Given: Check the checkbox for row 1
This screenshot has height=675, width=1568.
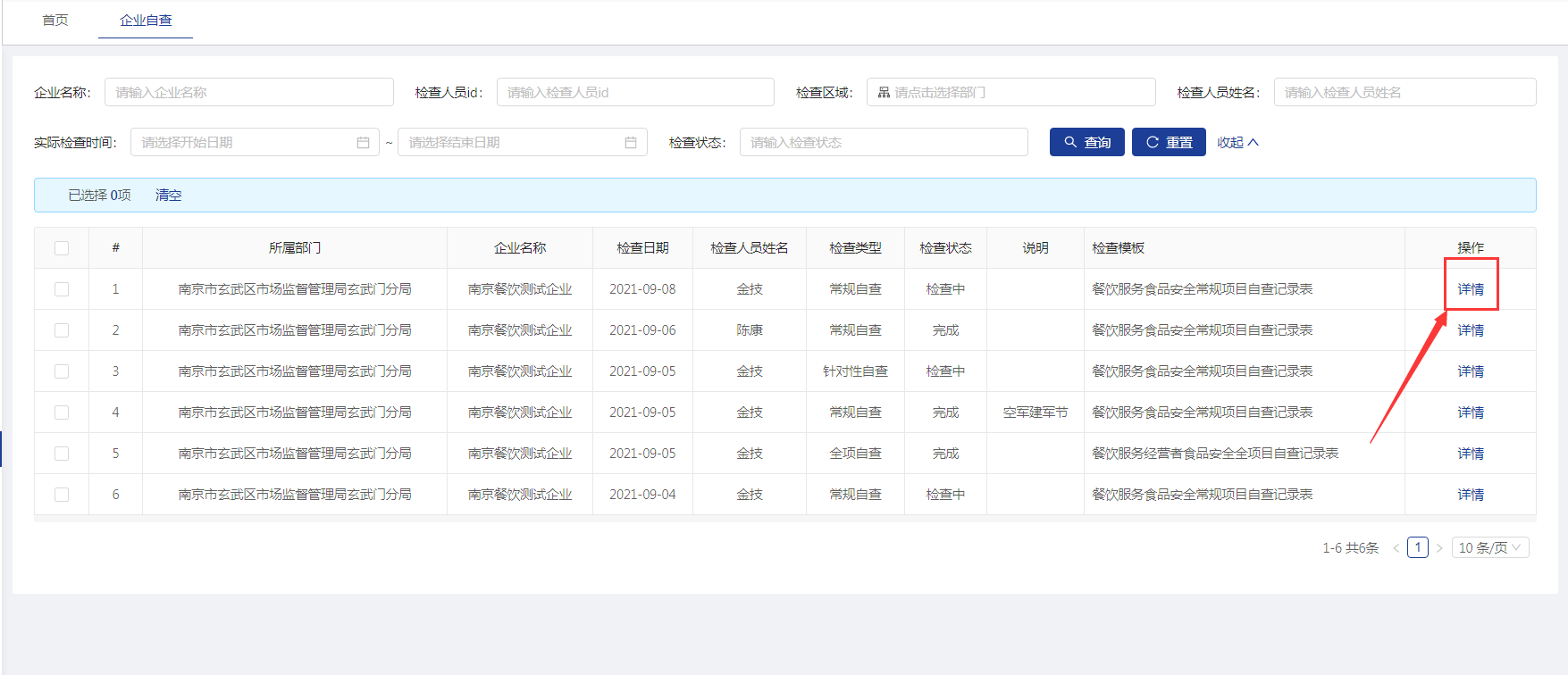Looking at the screenshot, I should click(62, 289).
